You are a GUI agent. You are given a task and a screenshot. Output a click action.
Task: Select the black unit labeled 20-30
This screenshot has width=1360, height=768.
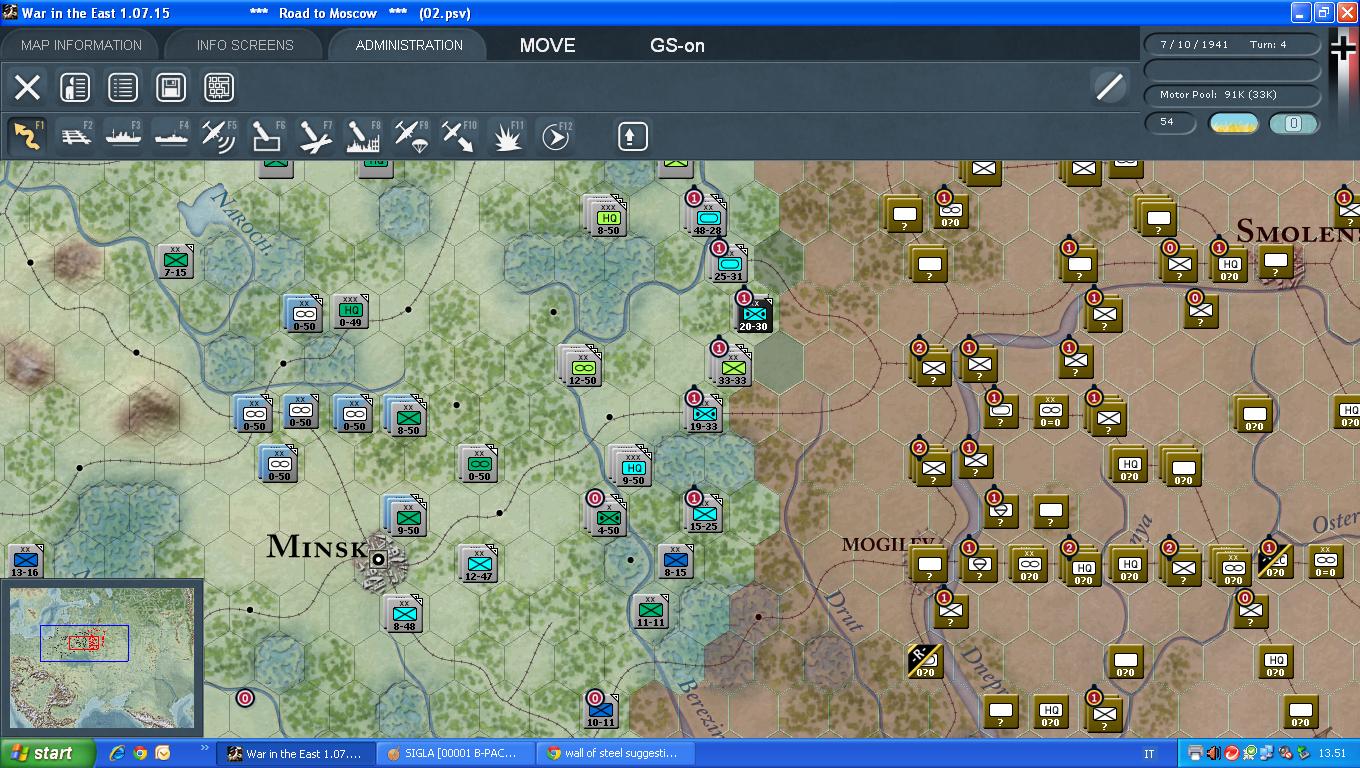point(753,313)
